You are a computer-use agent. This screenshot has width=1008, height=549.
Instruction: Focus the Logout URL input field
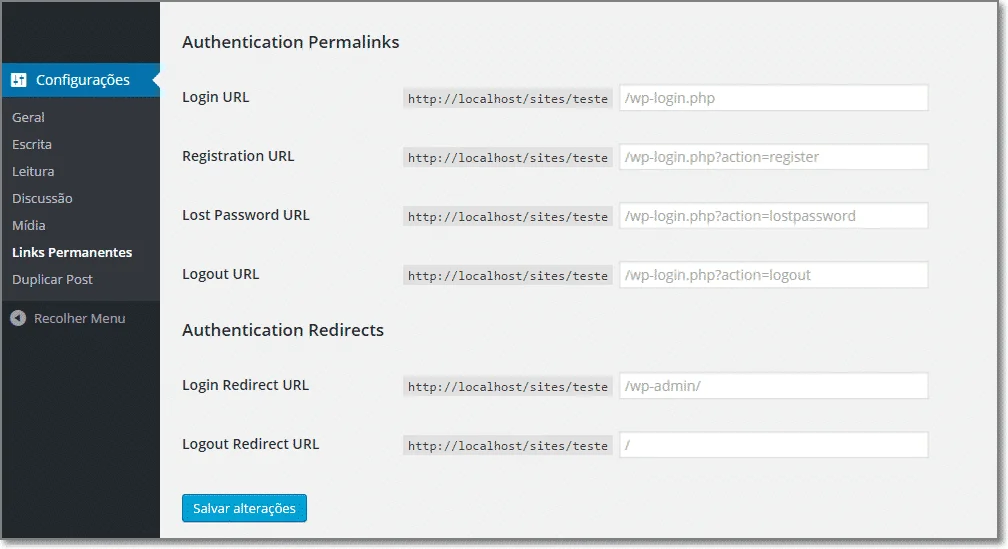(773, 275)
